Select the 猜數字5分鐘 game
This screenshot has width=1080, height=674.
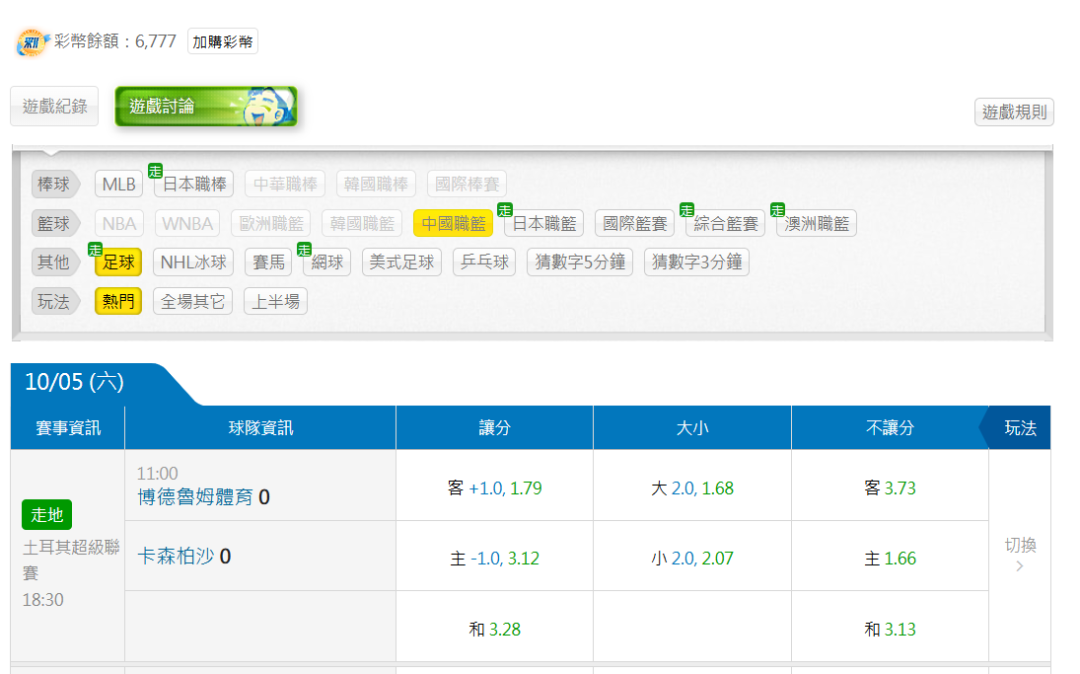[x=580, y=263]
